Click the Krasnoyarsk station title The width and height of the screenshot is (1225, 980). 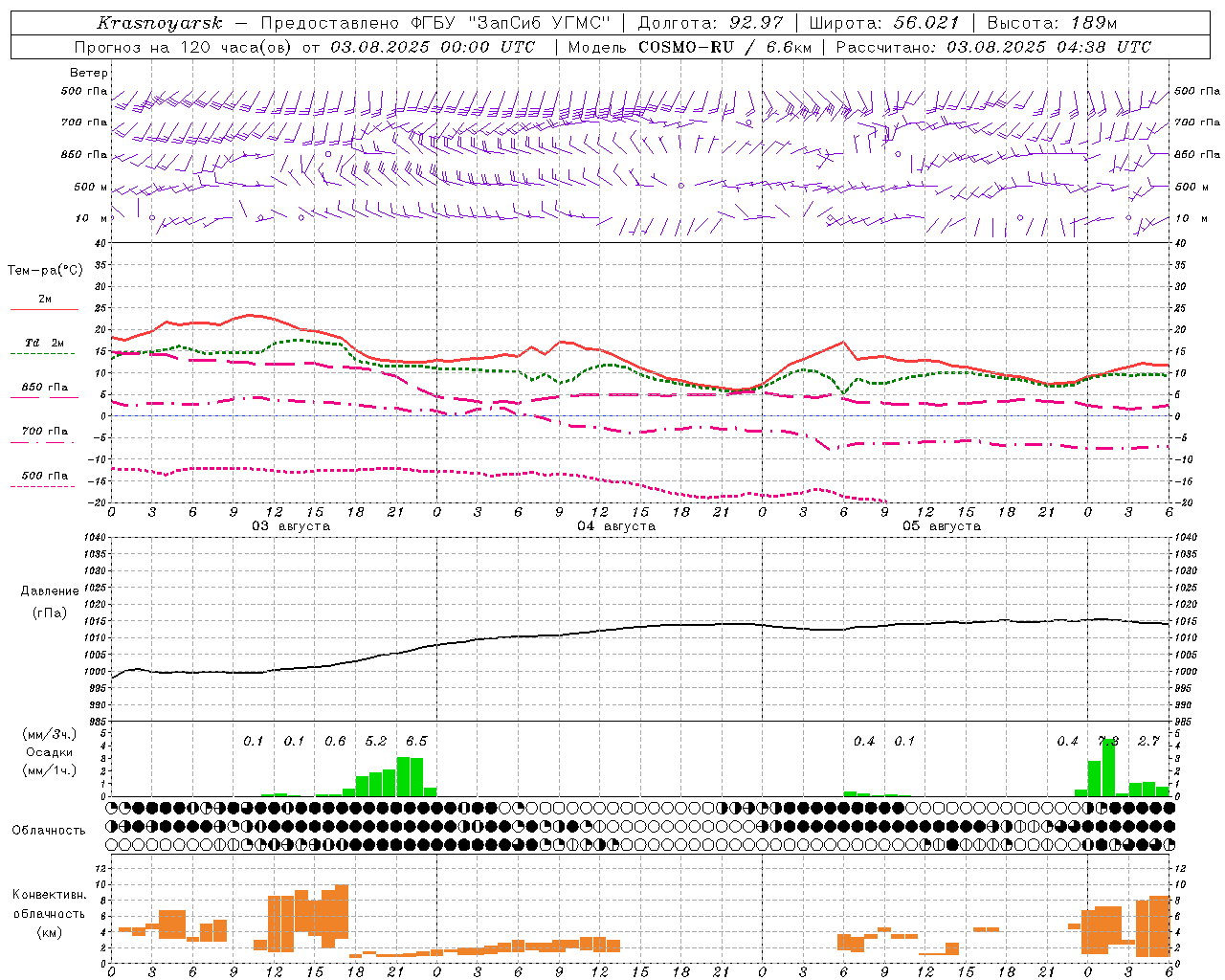159,23
